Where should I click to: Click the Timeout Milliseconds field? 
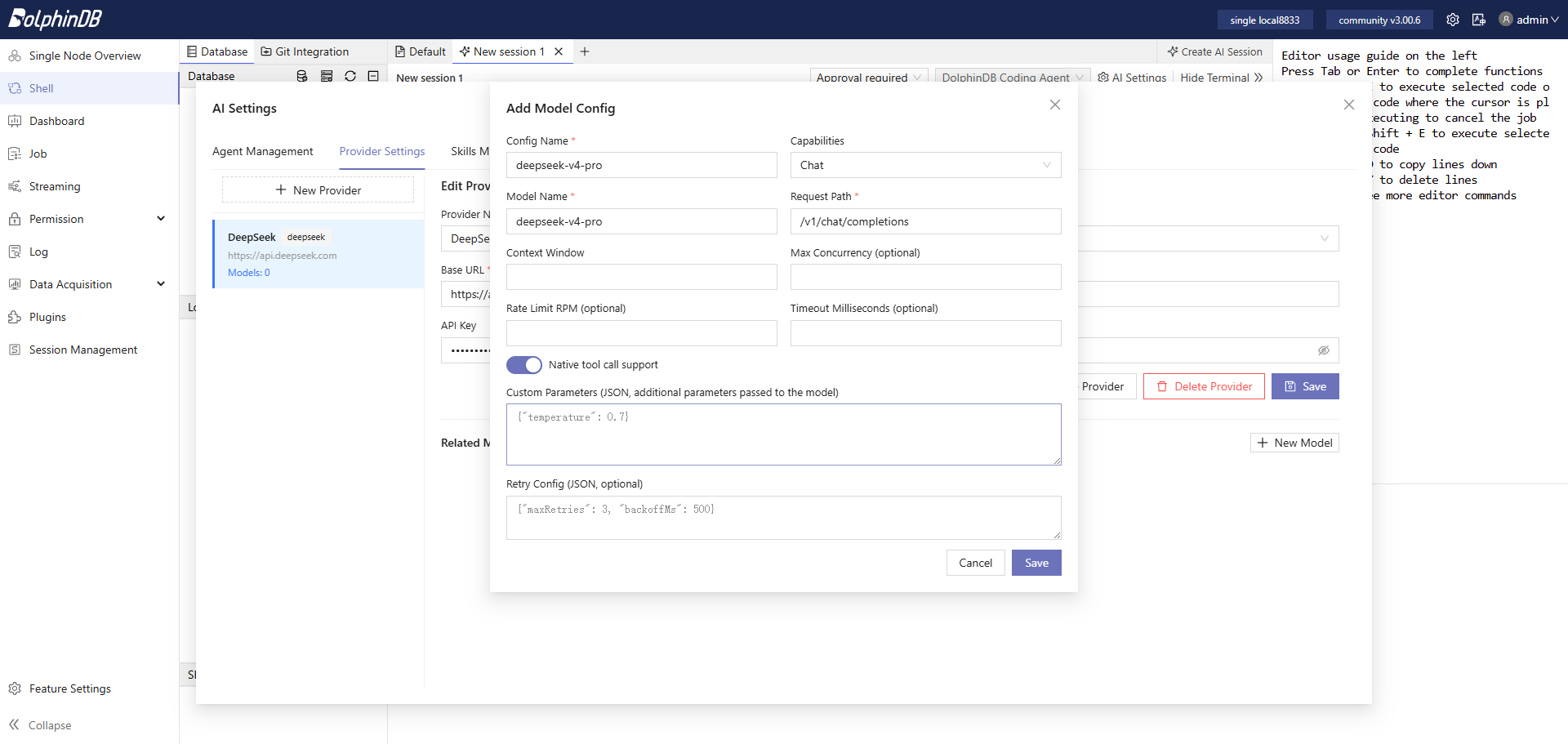point(926,333)
